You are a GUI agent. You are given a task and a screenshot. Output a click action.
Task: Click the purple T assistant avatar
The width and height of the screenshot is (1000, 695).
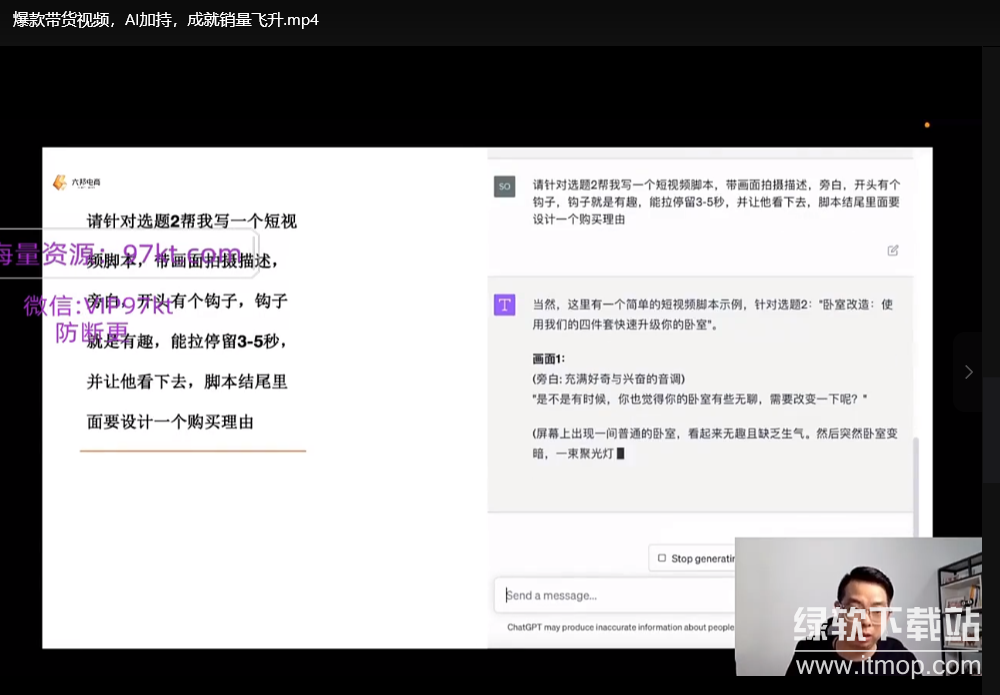505,305
